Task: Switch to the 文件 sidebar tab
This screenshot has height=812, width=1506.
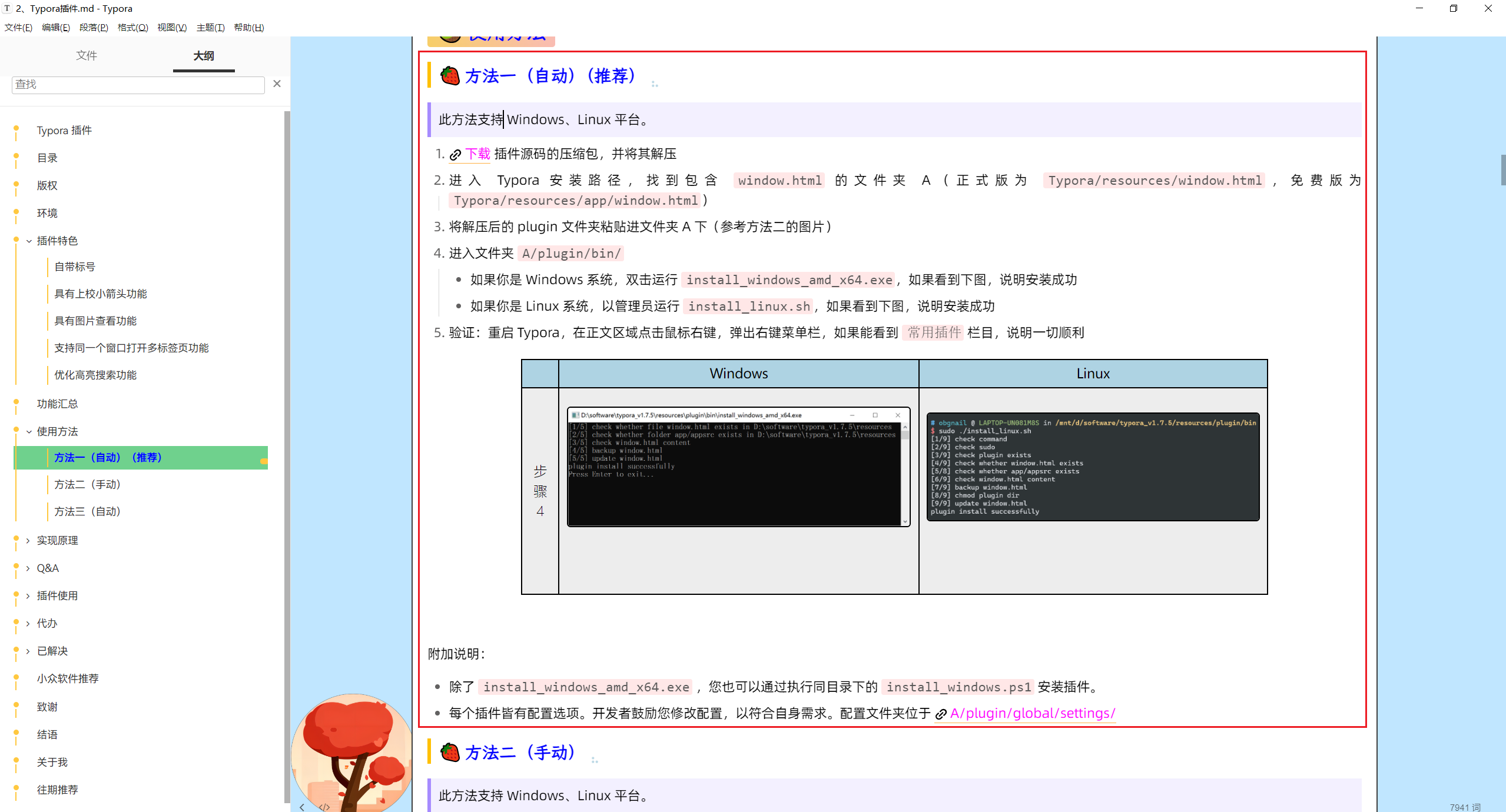Action: pyautogui.click(x=86, y=55)
